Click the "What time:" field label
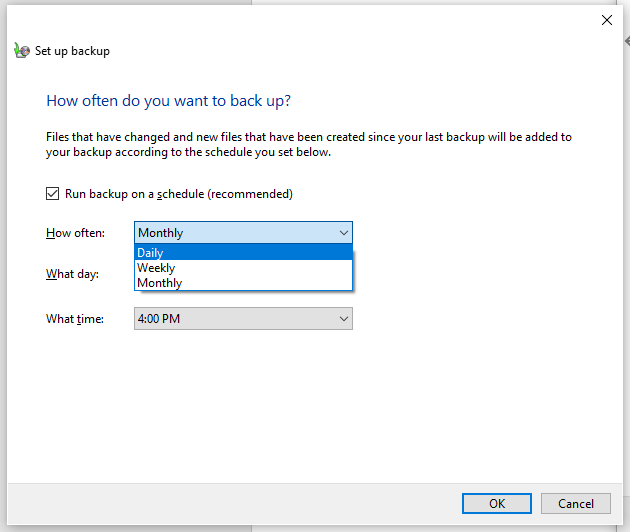 pos(74,319)
